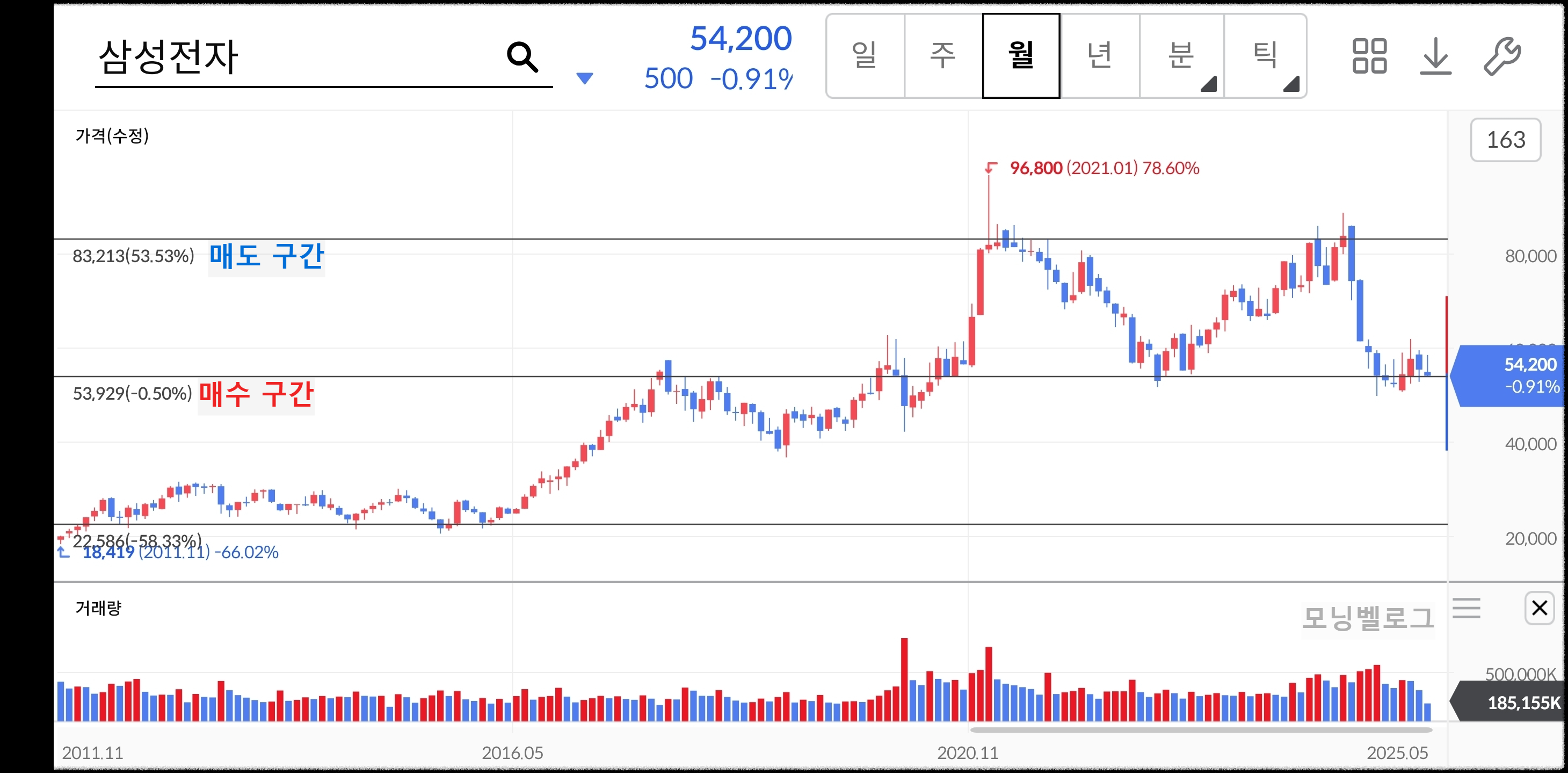Image resolution: width=1568 pixels, height=773 pixels.
Task: Click the red high-price arrow marker
Action: coord(991,168)
